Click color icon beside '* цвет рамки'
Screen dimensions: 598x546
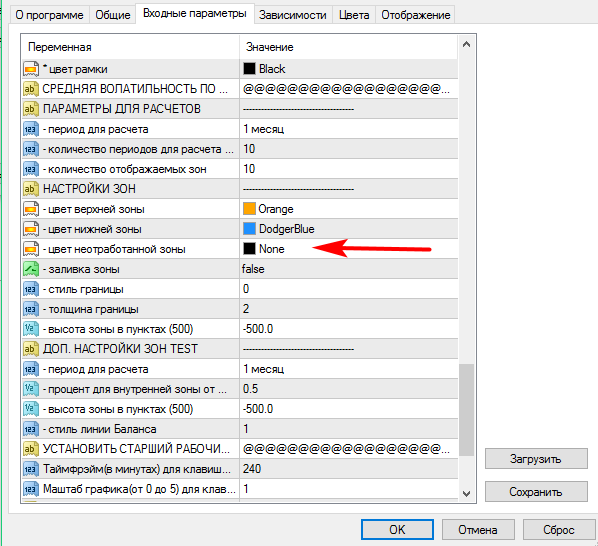[x=31, y=69]
